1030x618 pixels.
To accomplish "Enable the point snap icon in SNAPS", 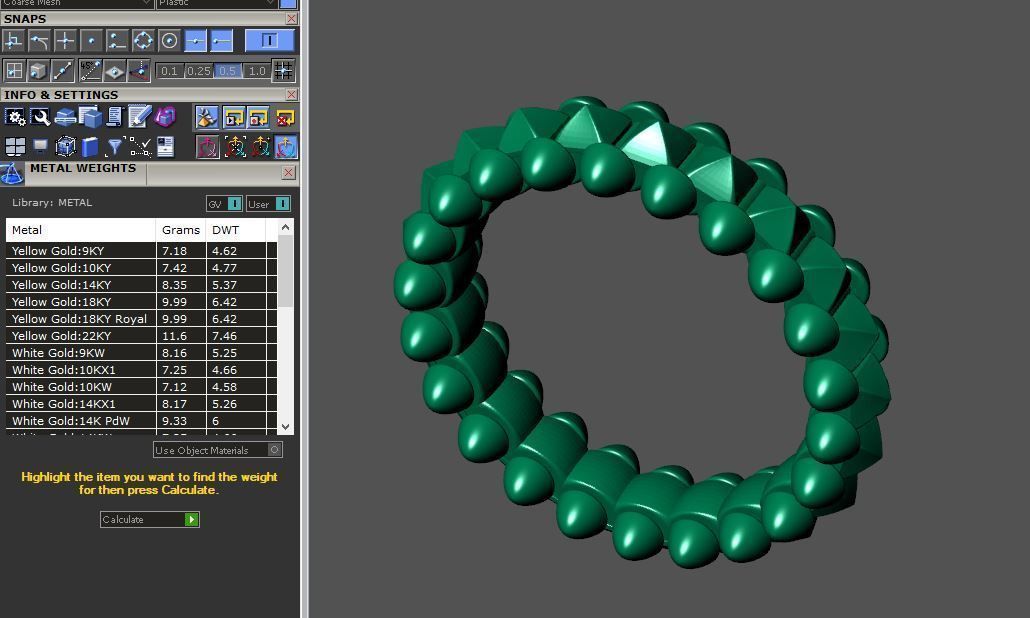I will click(92, 40).
